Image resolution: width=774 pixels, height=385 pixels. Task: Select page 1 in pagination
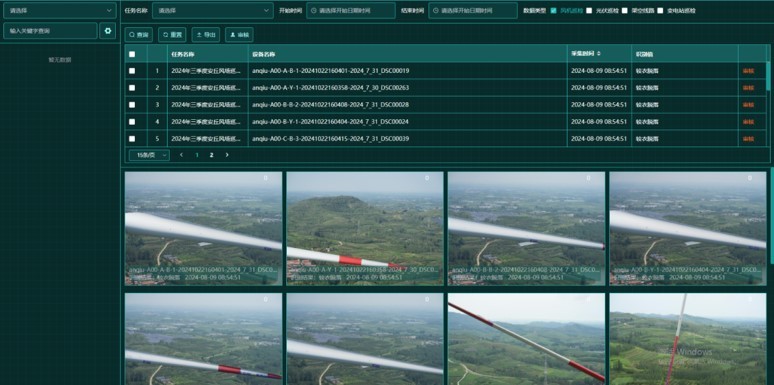pos(197,155)
